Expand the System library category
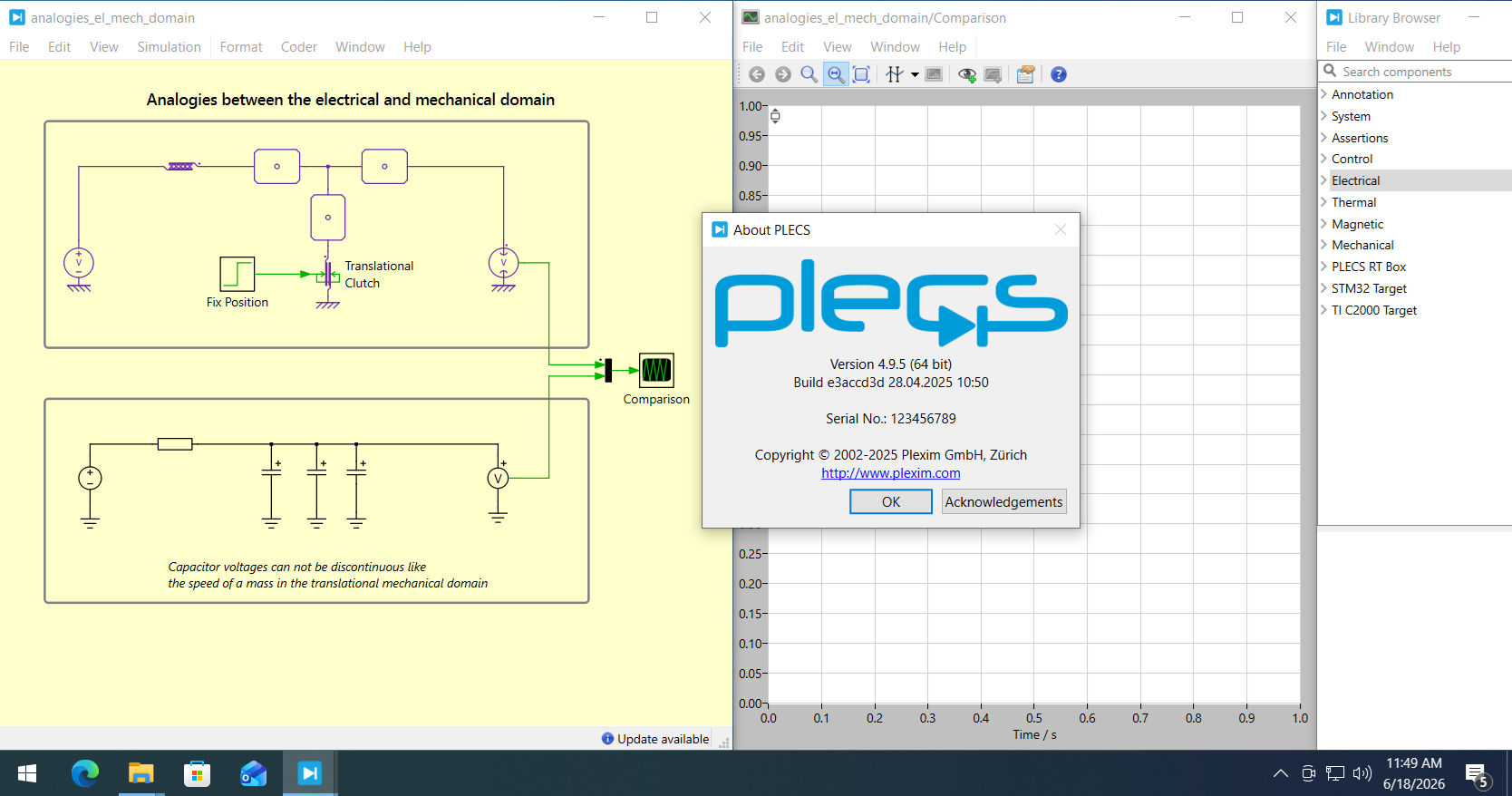Viewport: 1512px width, 796px height. pyautogui.click(x=1323, y=116)
